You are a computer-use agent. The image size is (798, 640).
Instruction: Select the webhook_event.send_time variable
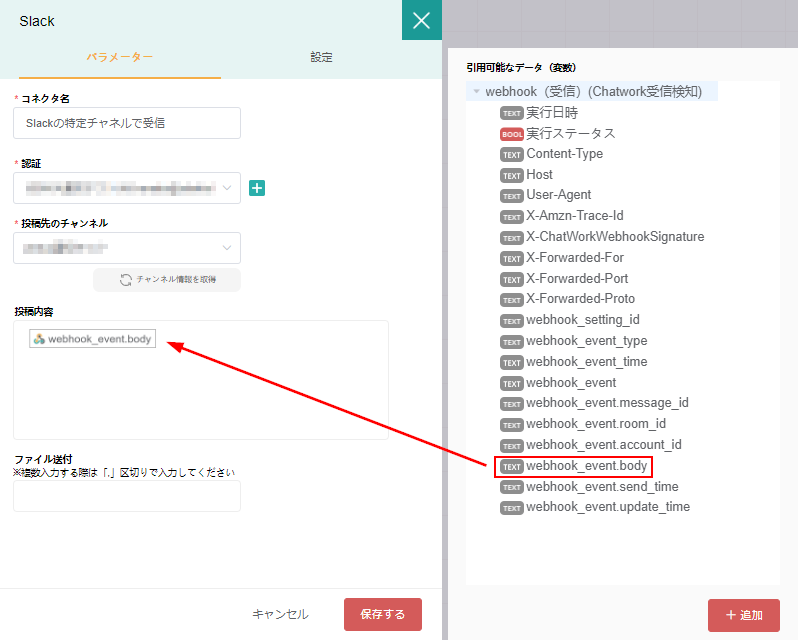click(x=589, y=487)
